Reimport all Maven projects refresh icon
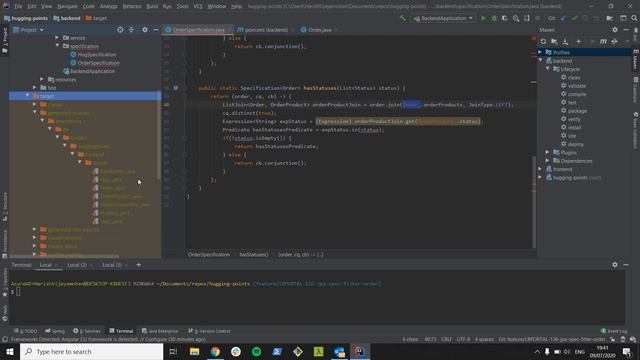 [543, 41]
